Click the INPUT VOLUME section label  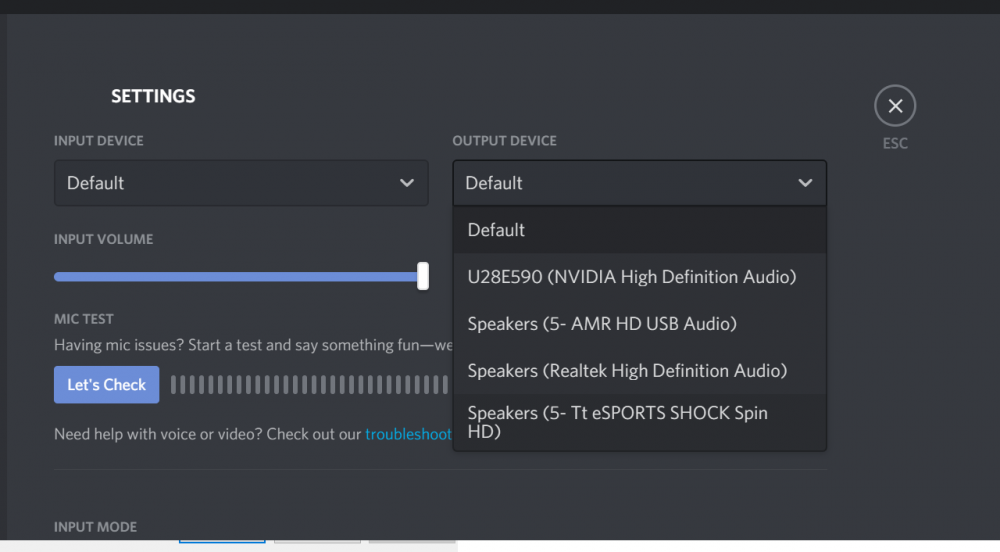(x=103, y=240)
